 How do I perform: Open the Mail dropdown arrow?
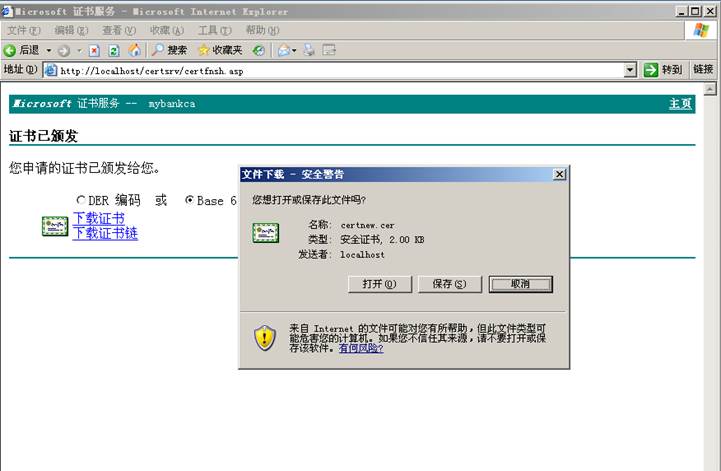pyautogui.click(x=294, y=50)
